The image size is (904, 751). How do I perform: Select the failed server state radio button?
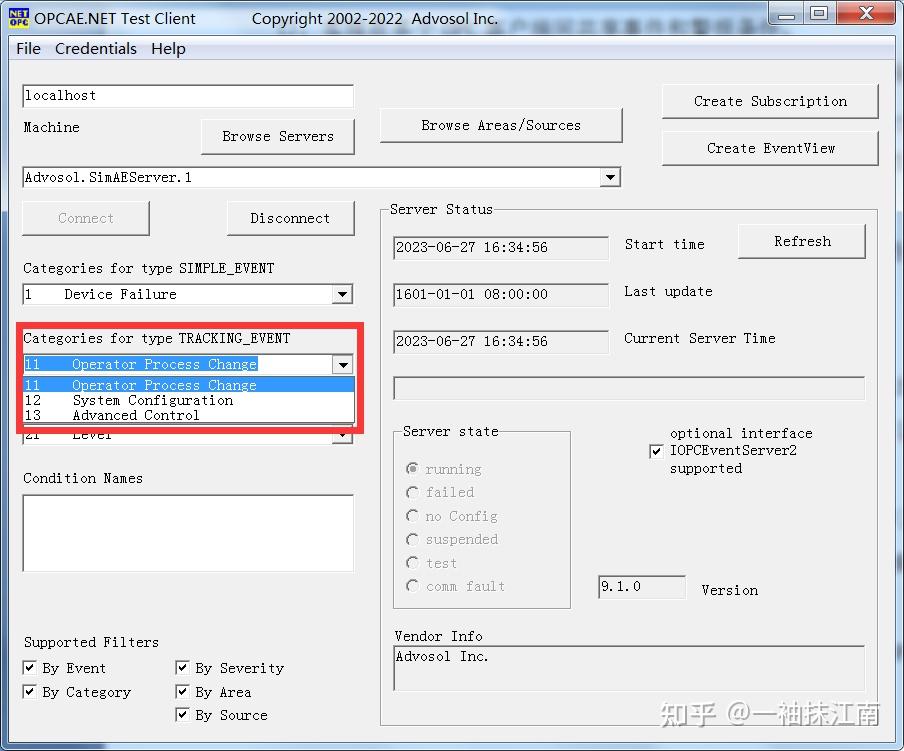pyautogui.click(x=412, y=492)
